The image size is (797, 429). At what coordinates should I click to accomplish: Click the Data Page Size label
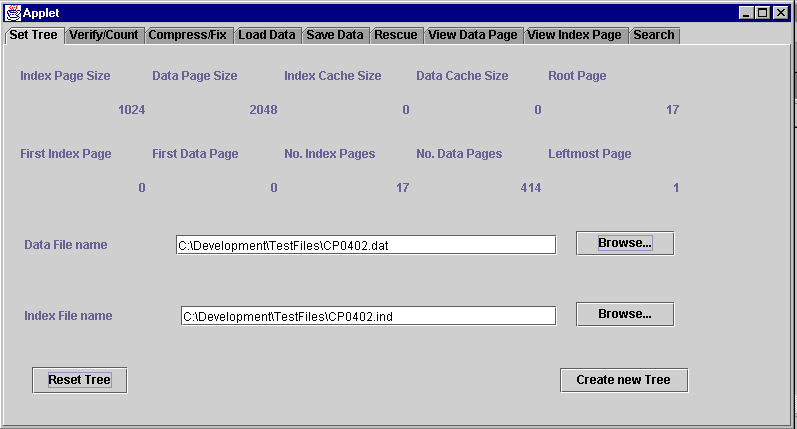click(x=195, y=76)
